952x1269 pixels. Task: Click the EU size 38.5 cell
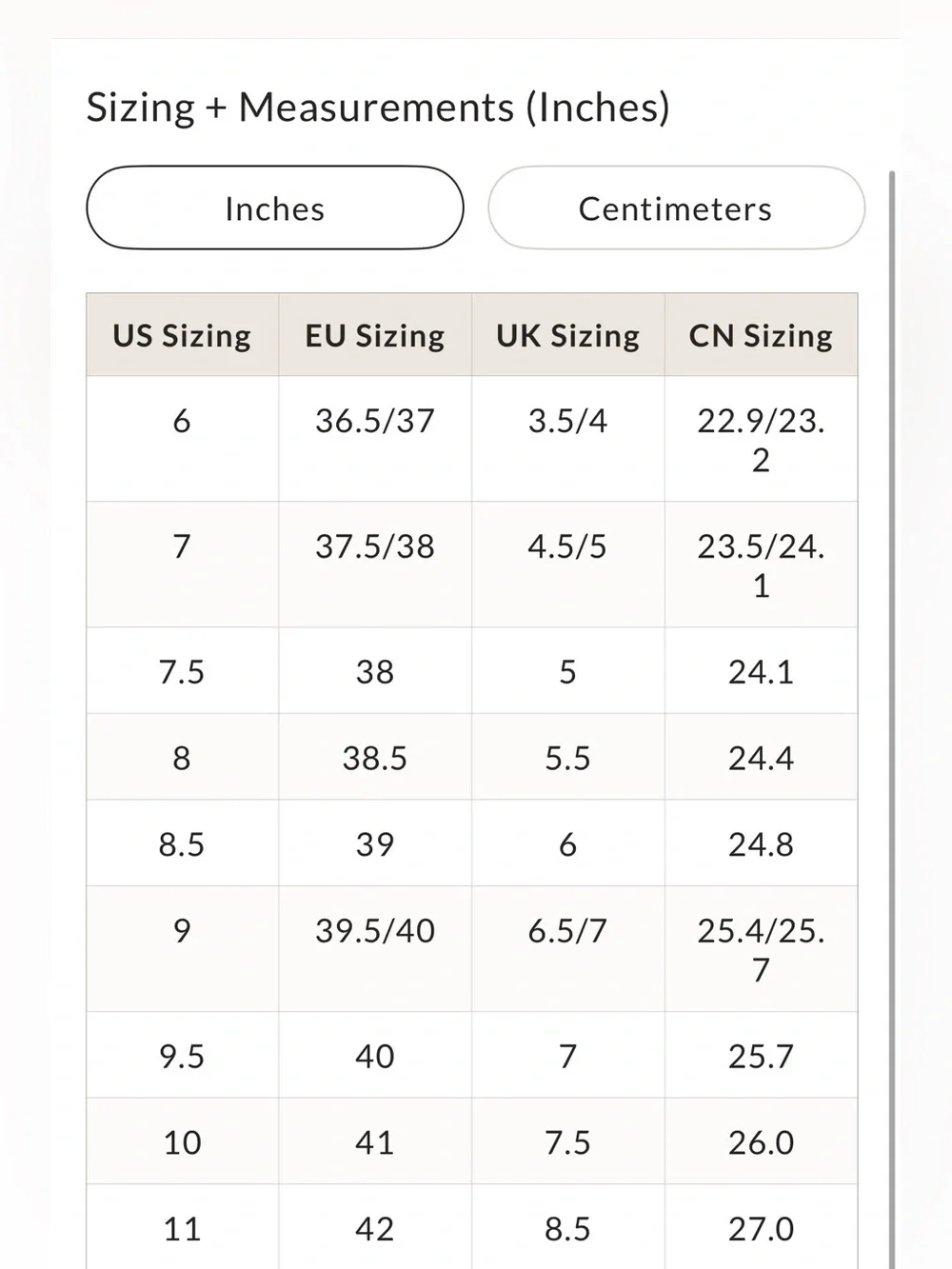[375, 757]
